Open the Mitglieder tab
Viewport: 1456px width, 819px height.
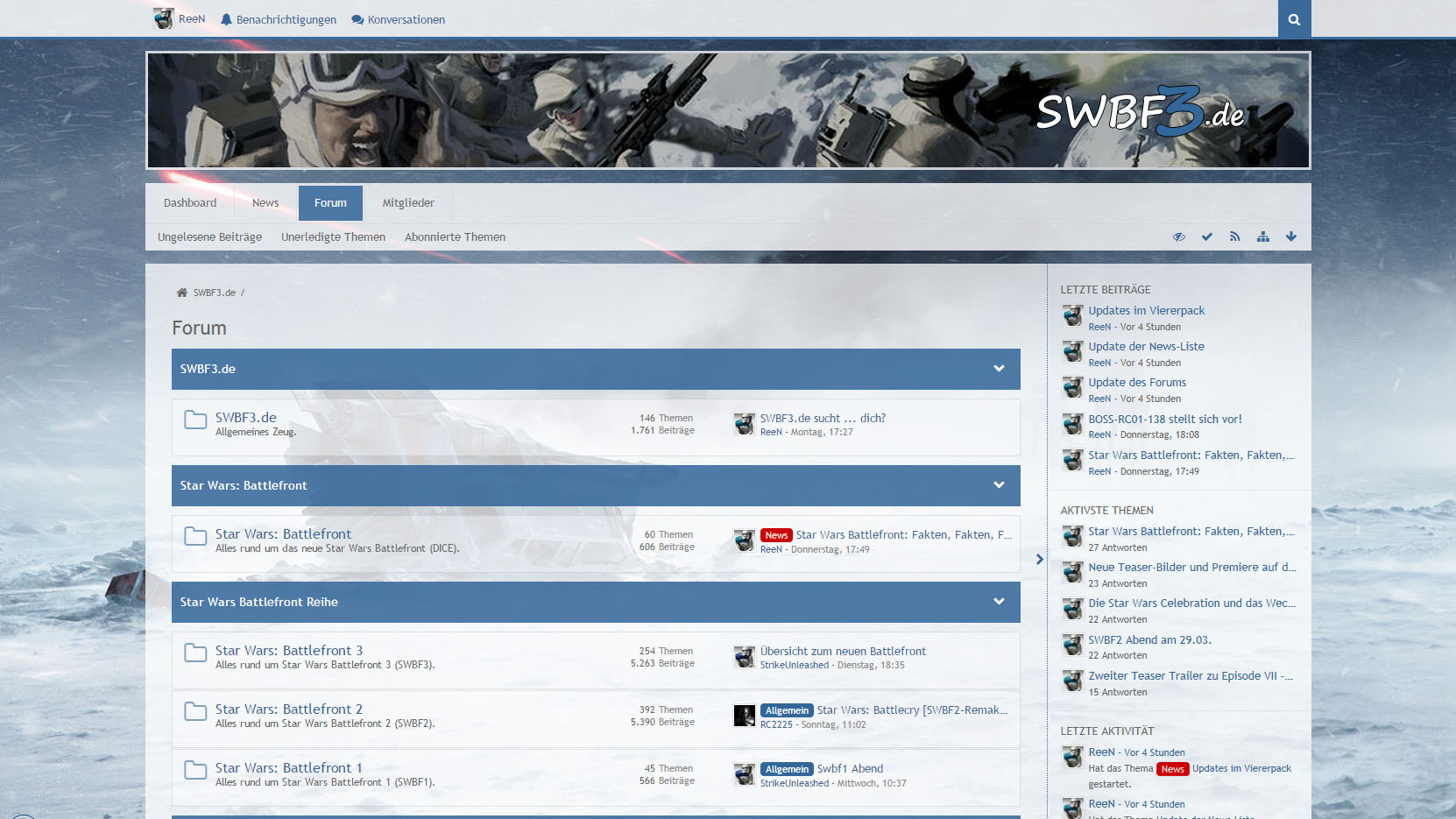[x=408, y=202]
